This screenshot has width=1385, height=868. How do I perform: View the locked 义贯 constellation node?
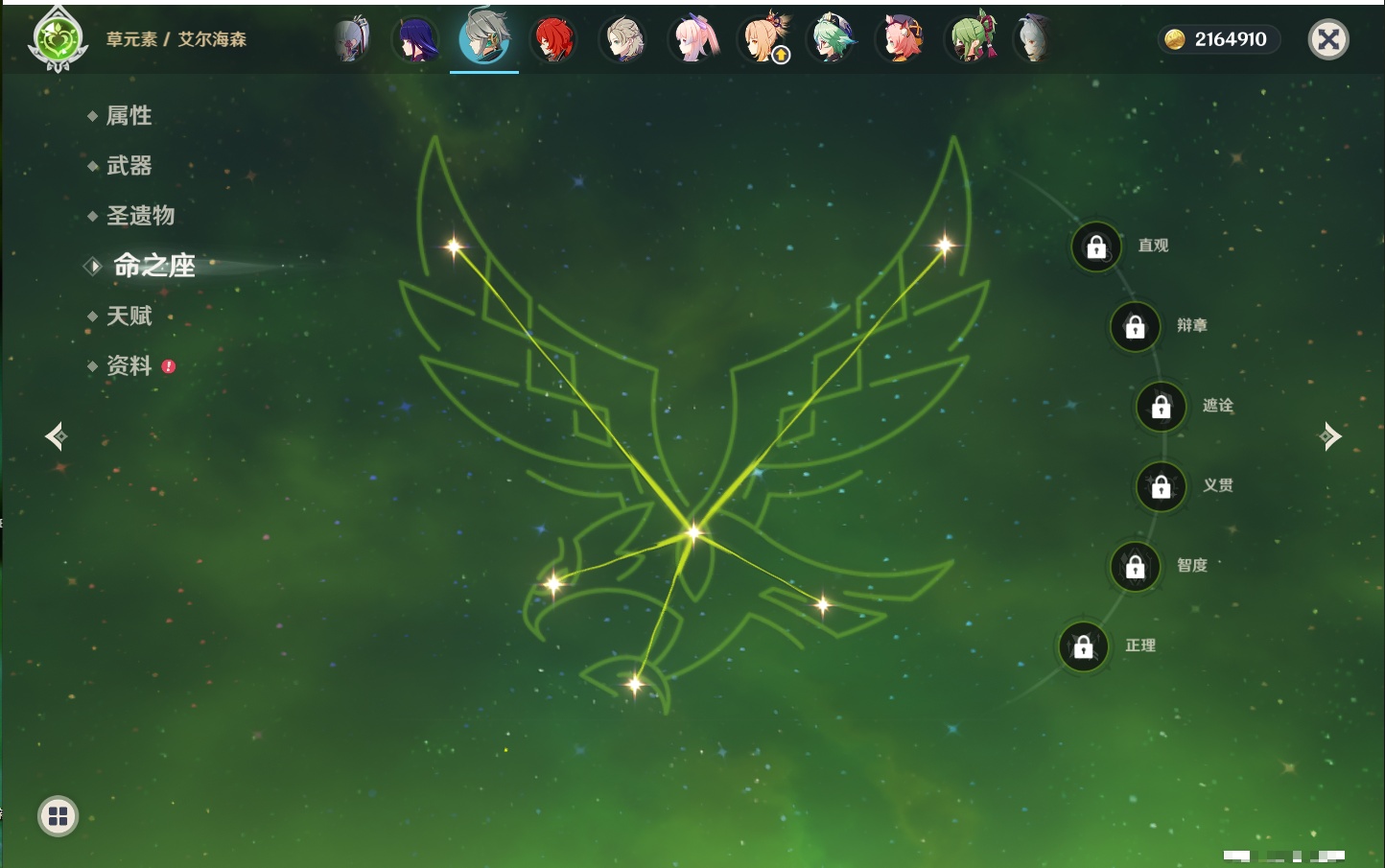1161,486
